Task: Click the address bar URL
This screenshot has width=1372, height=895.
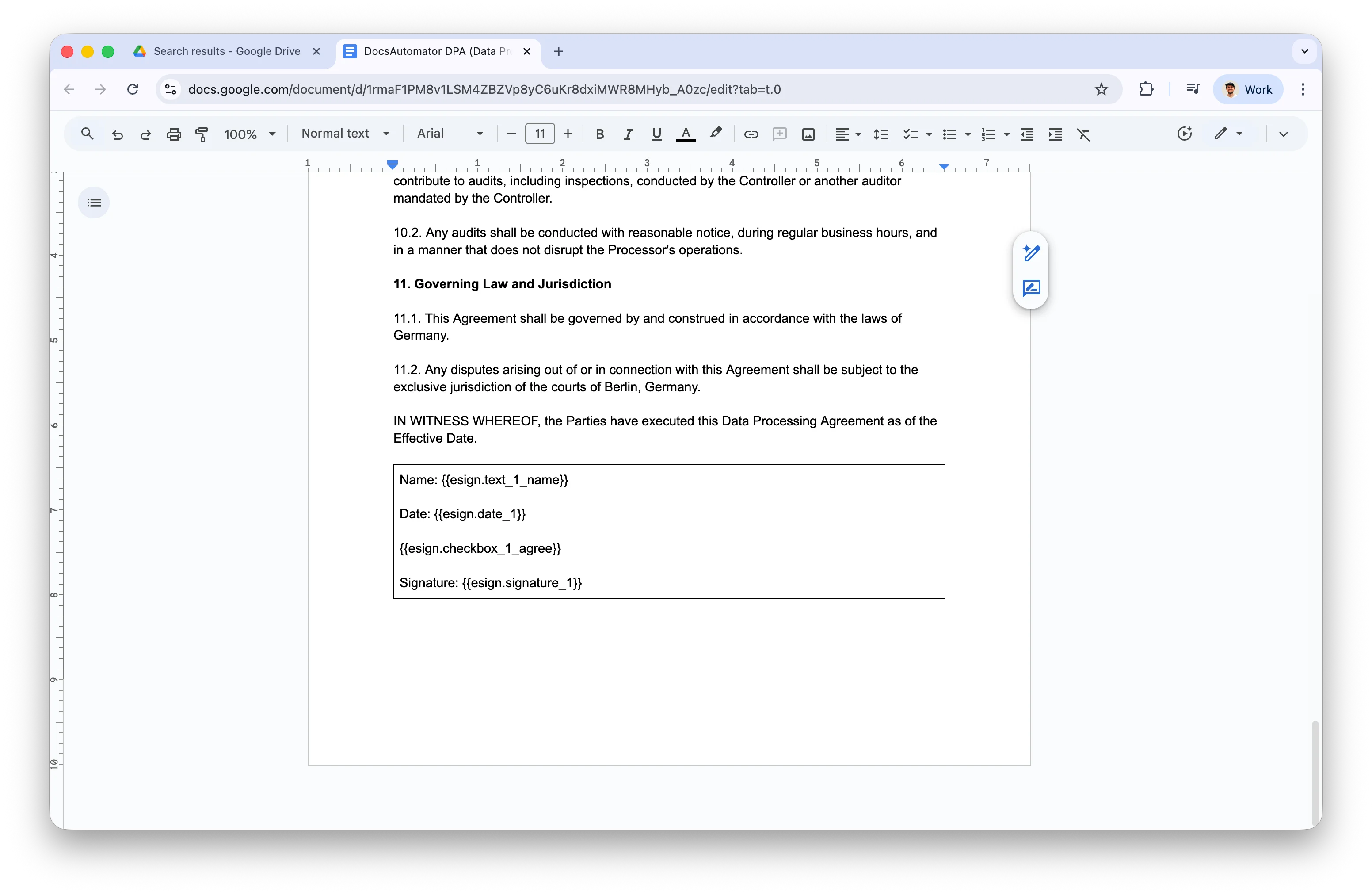Action: pos(484,89)
